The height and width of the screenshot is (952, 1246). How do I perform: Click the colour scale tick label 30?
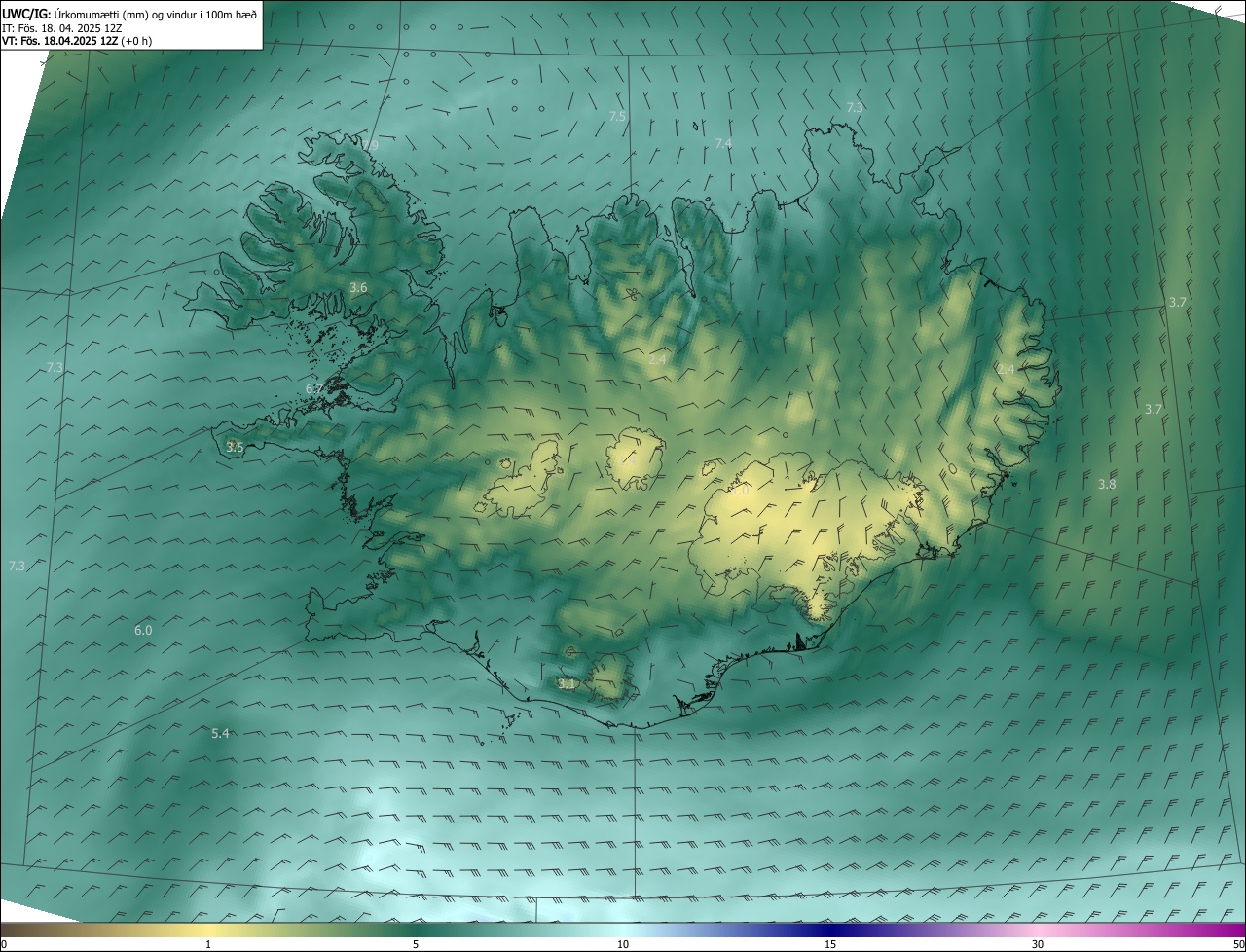(1038, 945)
